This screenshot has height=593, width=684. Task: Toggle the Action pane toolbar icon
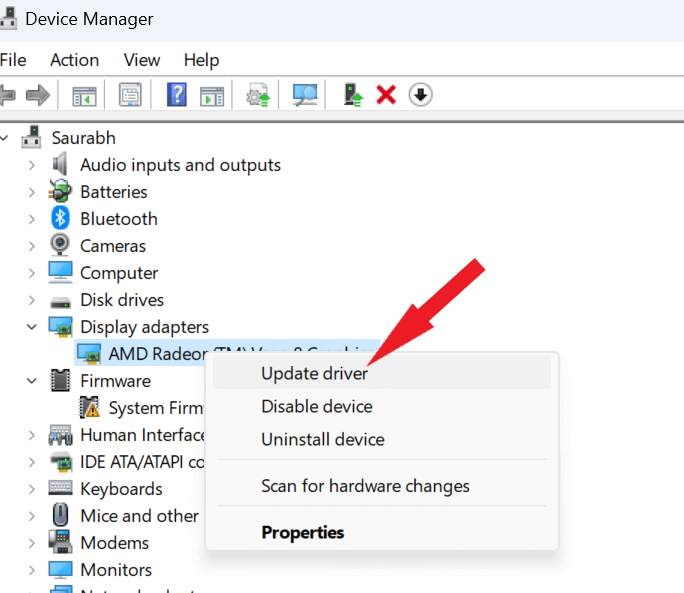pyautogui.click(x=212, y=96)
